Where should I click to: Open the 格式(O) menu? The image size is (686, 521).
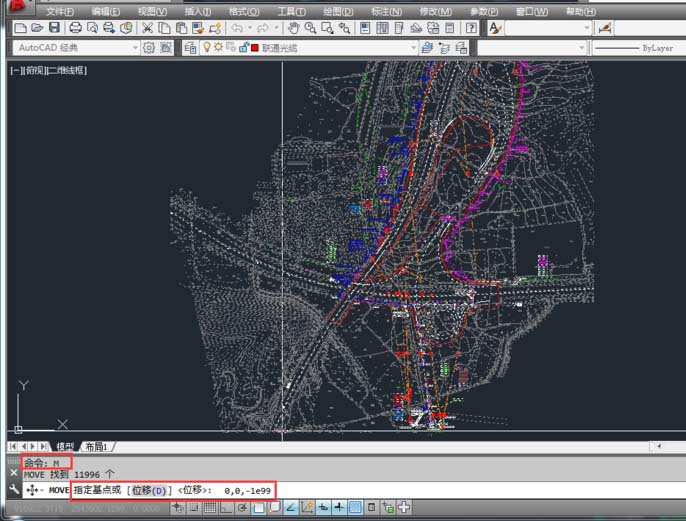(x=243, y=11)
